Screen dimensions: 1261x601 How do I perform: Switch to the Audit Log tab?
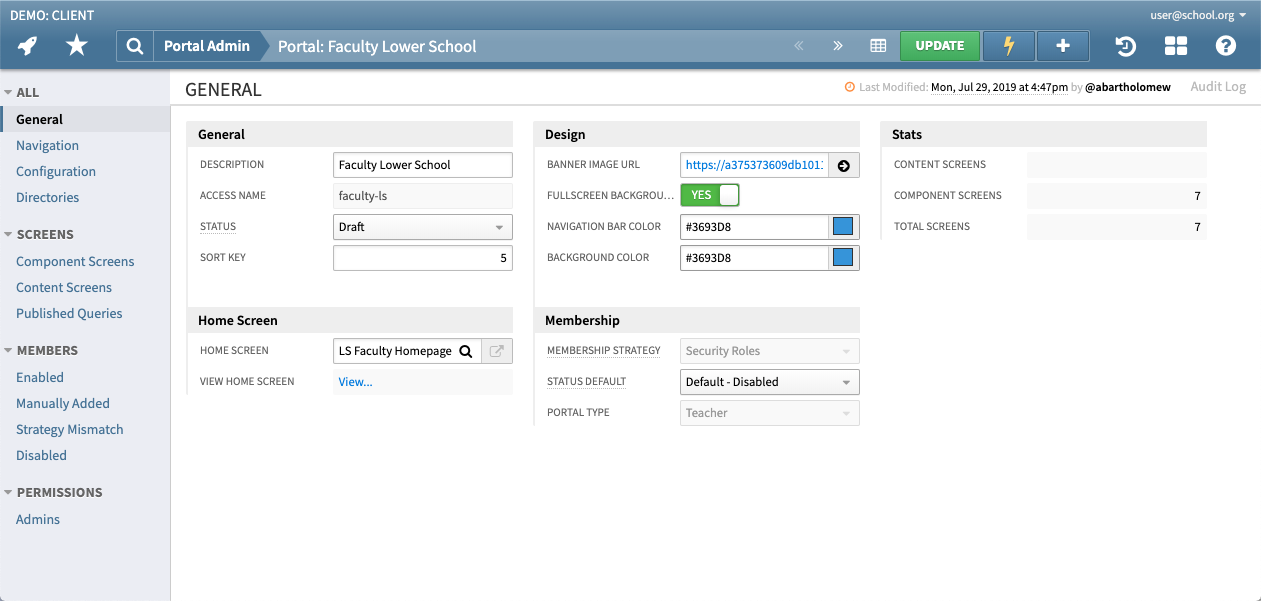point(1218,86)
